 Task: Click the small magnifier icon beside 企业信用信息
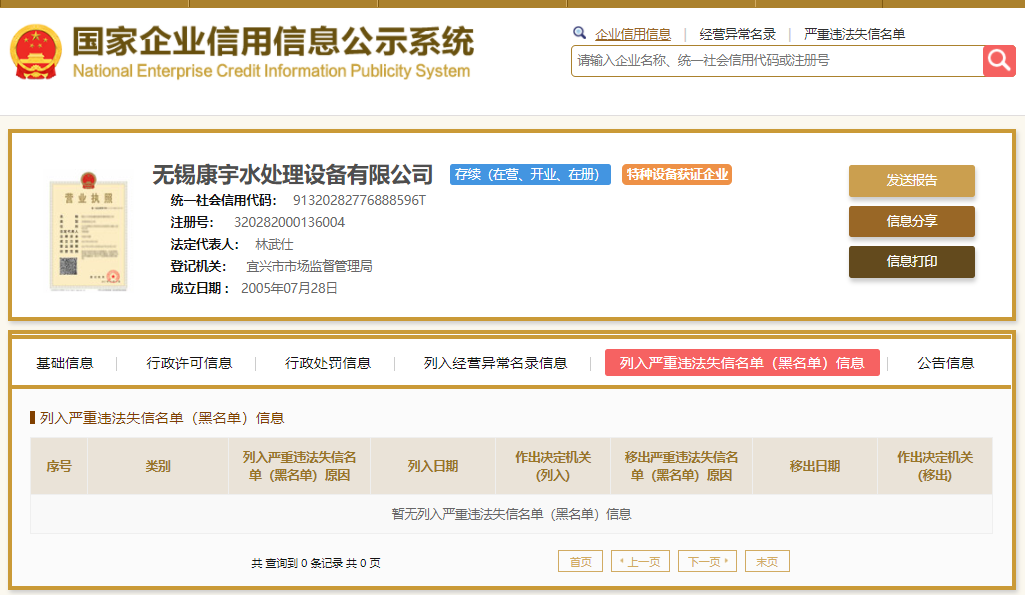[579, 33]
